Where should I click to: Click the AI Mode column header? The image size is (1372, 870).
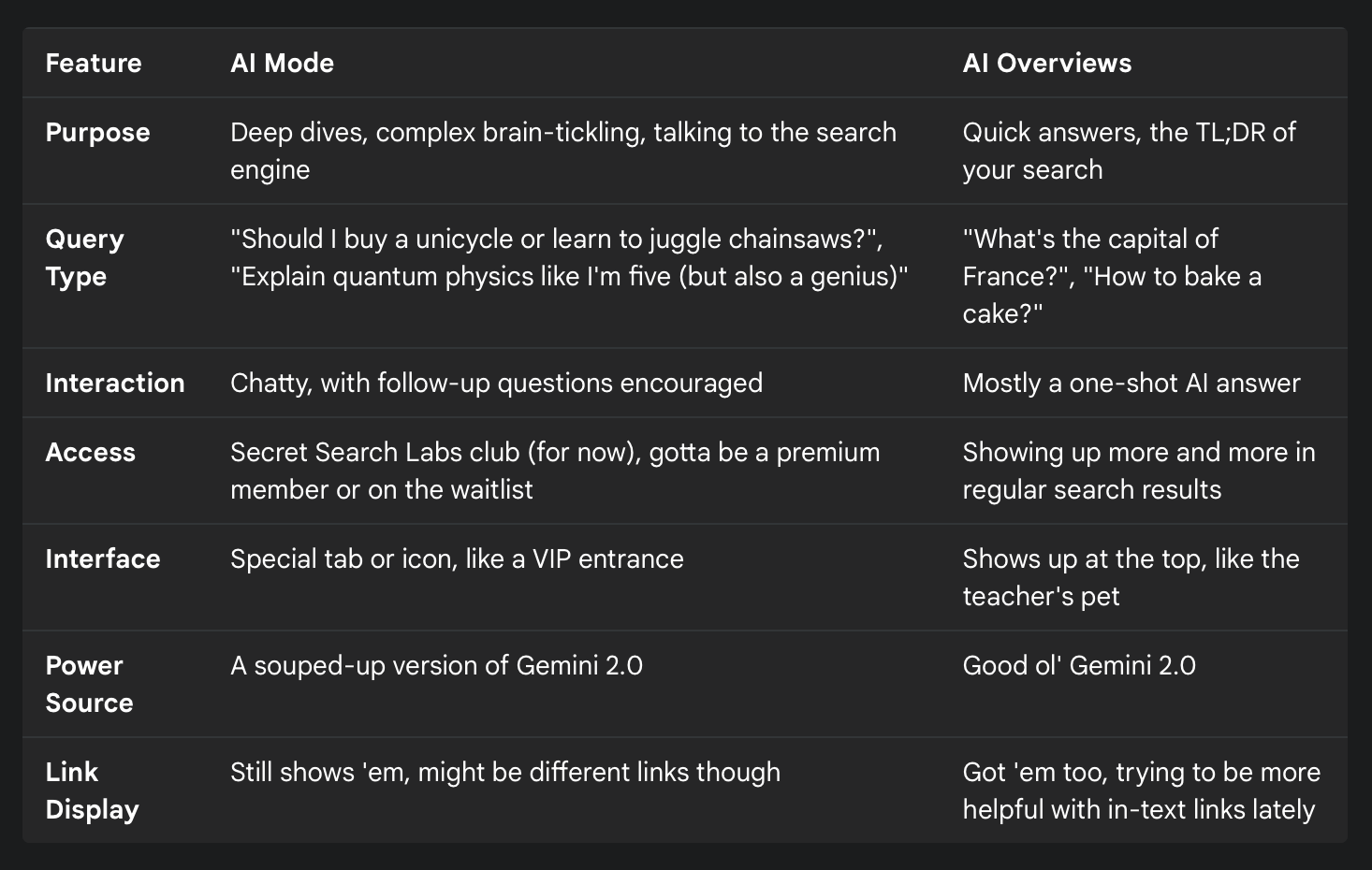point(282,63)
